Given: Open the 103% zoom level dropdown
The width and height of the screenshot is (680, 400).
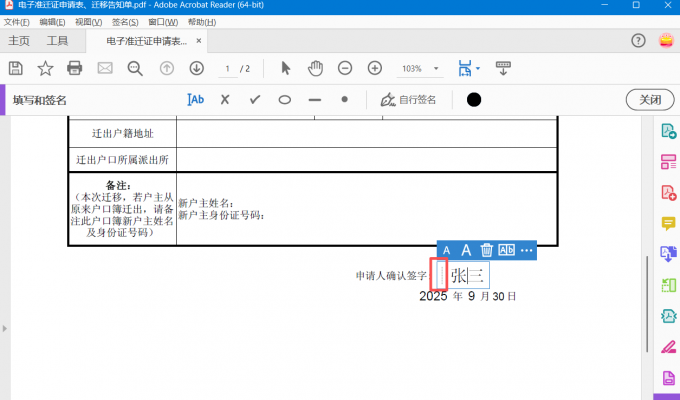Looking at the screenshot, I should pyautogui.click(x=420, y=69).
